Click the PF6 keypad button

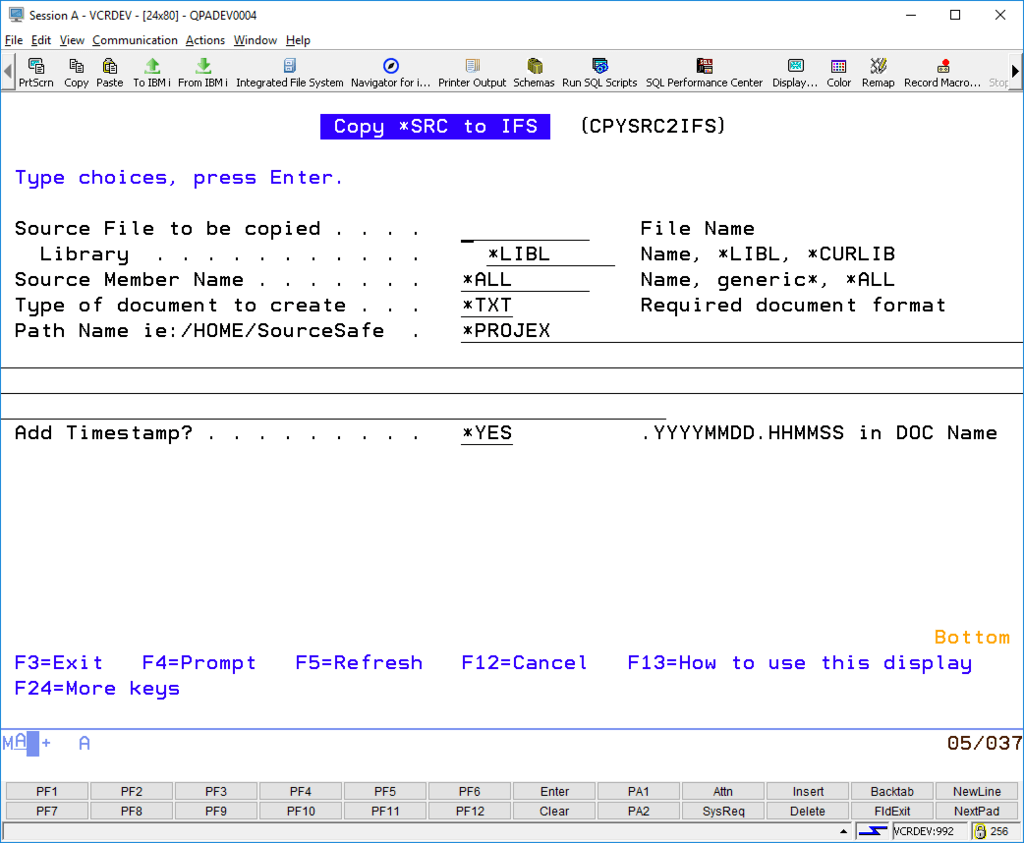point(470,791)
